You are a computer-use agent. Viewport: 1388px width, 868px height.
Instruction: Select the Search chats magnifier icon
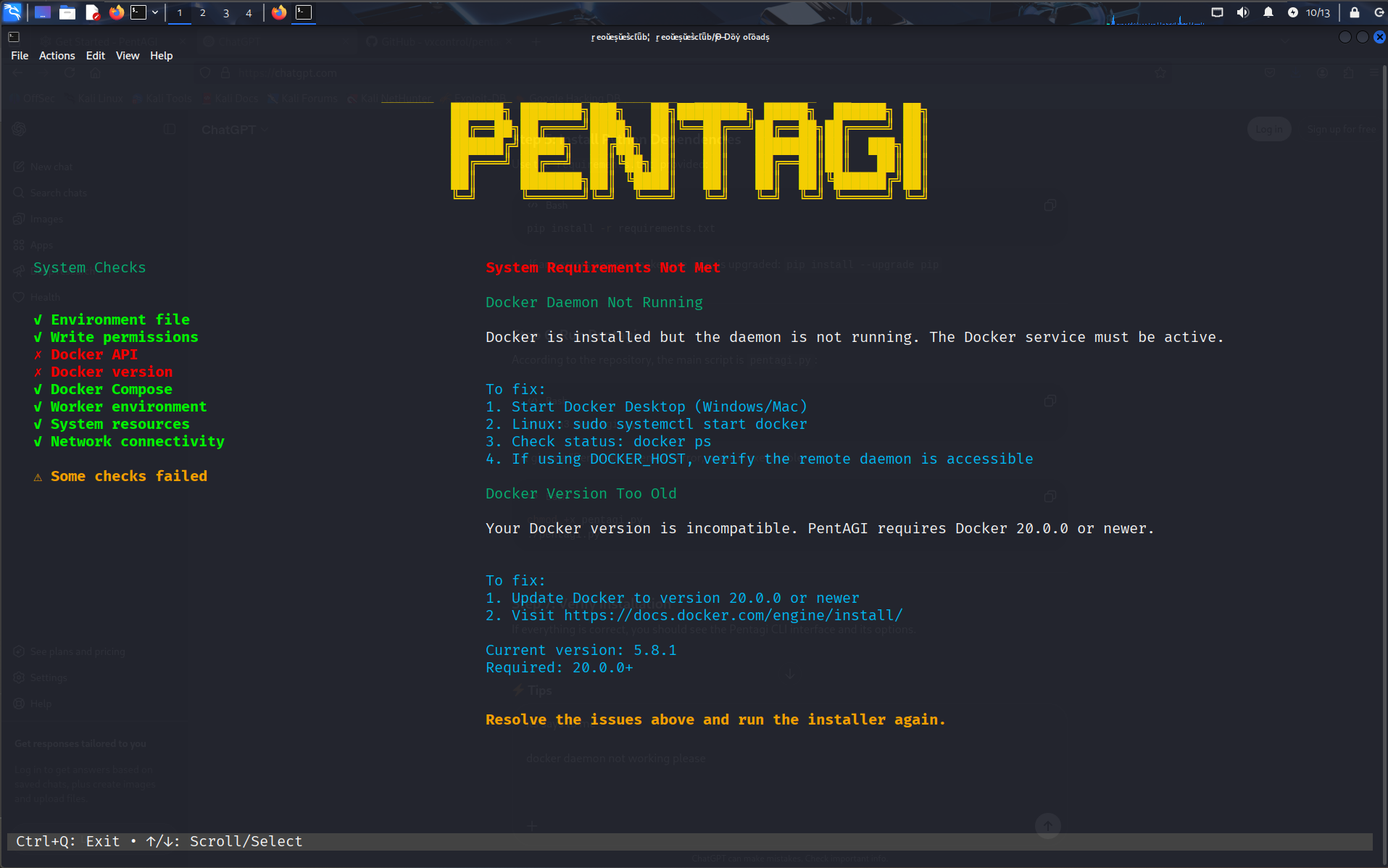(x=19, y=192)
